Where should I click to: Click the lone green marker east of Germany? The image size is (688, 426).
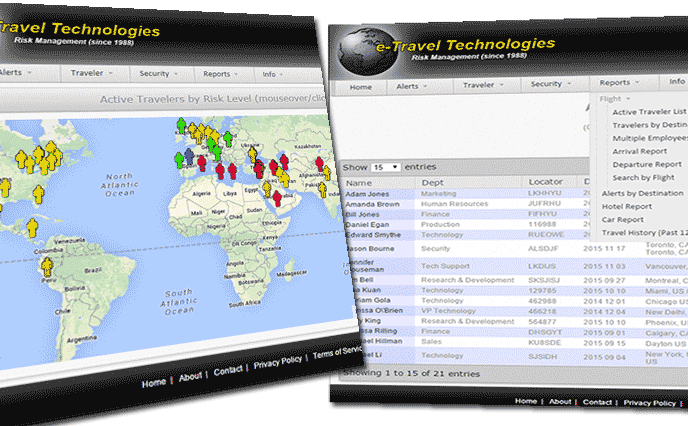(228, 139)
